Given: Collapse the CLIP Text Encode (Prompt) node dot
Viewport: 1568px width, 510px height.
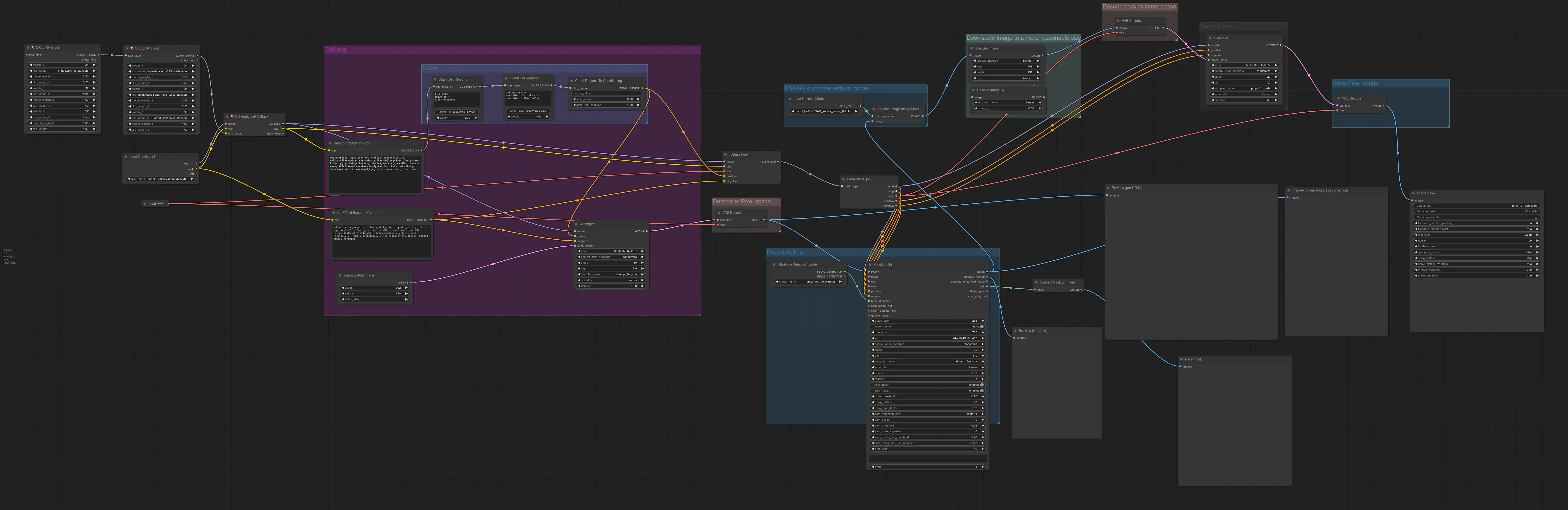Looking at the screenshot, I should point(334,213).
